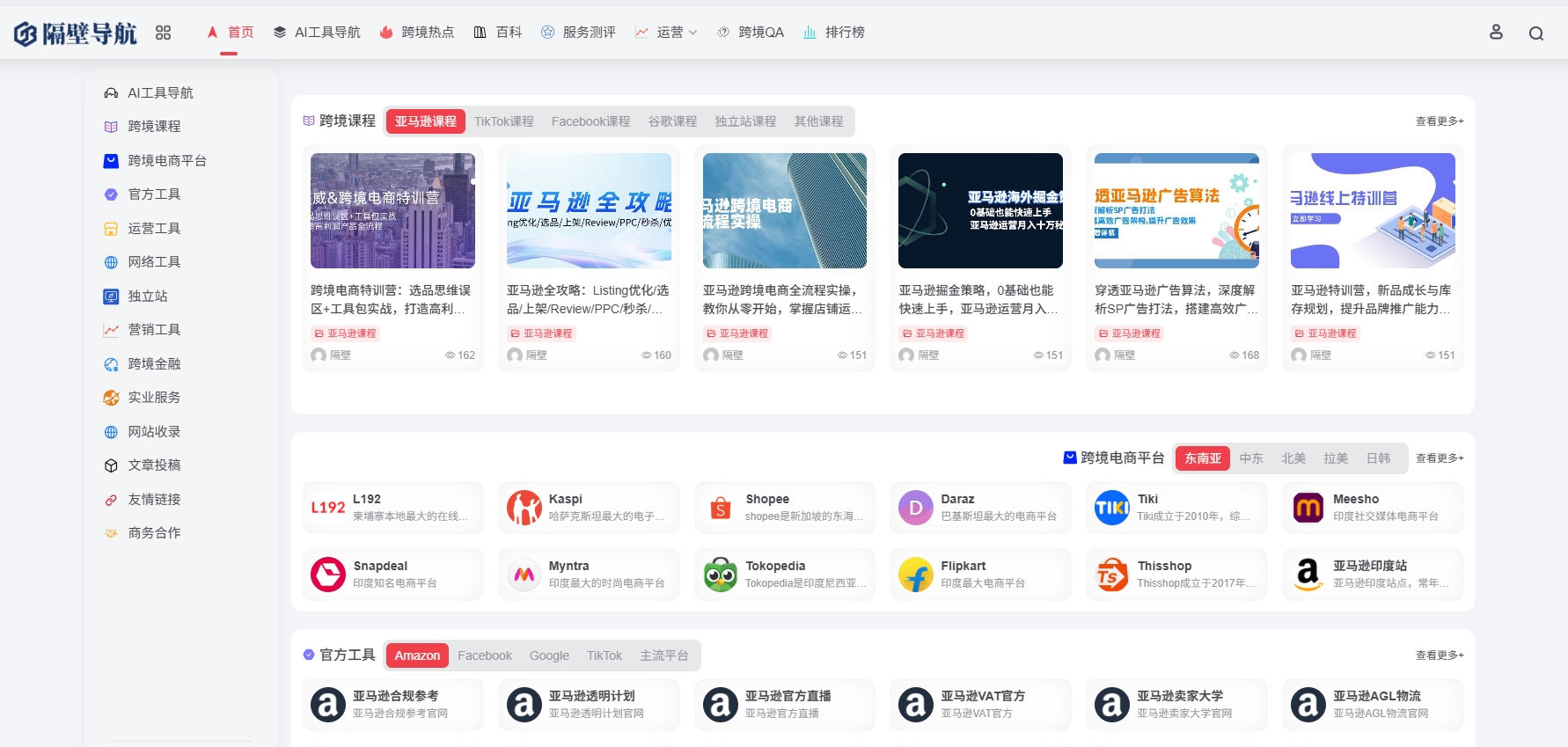Select the 东南亚 region tab
Image resolution: width=1568 pixels, height=747 pixels.
pyautogui.click(x=1203, y=458)
